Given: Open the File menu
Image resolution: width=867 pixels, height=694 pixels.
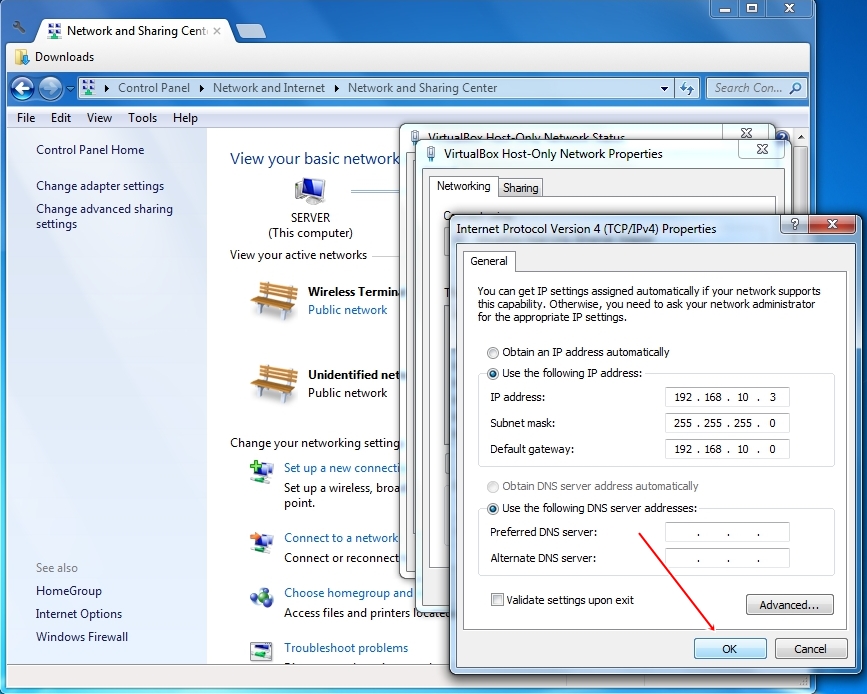Looking at the screenshot, I should [26, 118].
